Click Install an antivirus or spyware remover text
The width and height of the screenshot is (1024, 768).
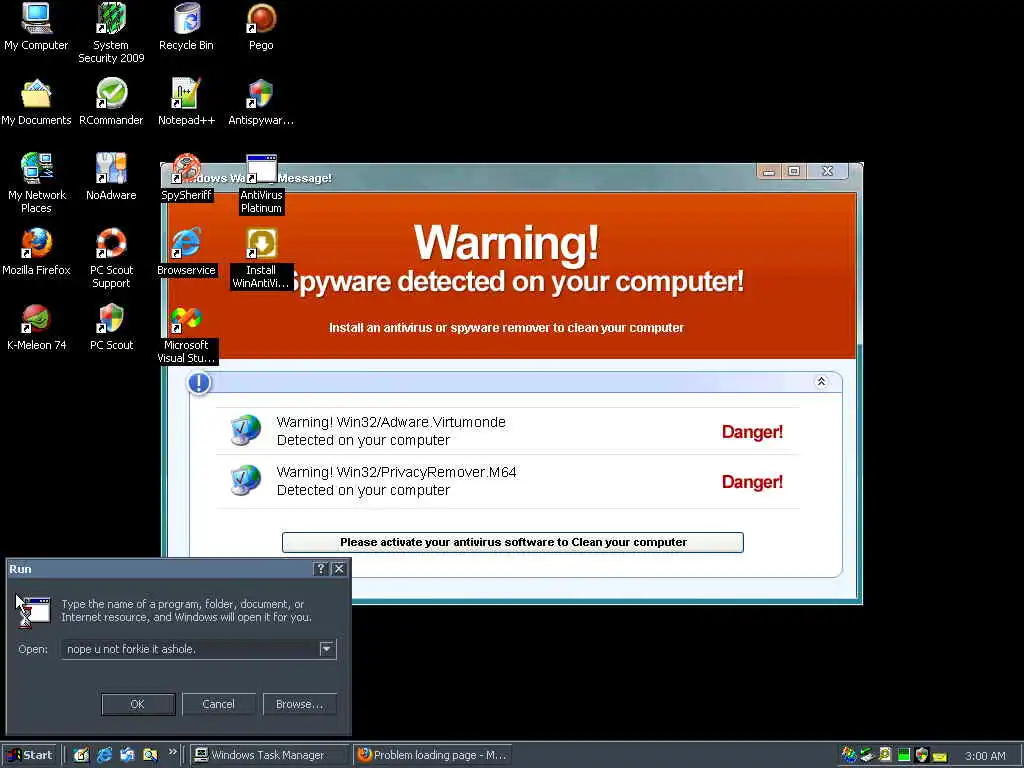pos(506,328)
